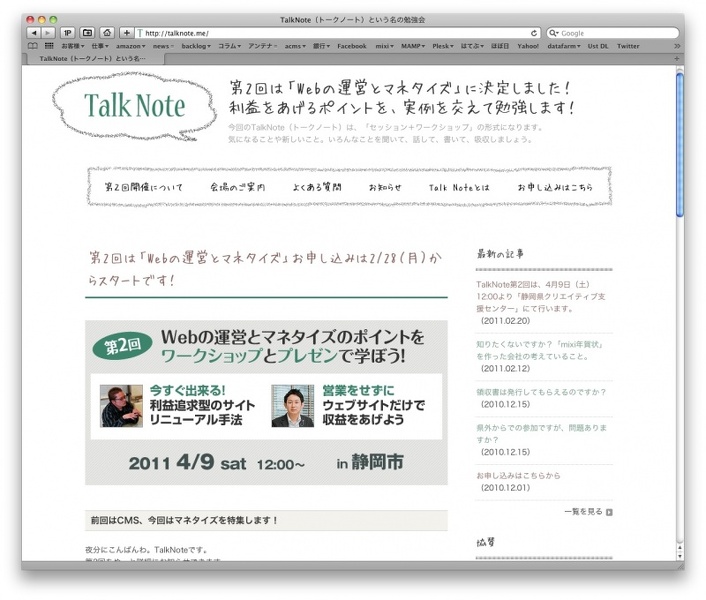
Task: Open the ほぼ日 bookmark
Action: coord(500,46)
